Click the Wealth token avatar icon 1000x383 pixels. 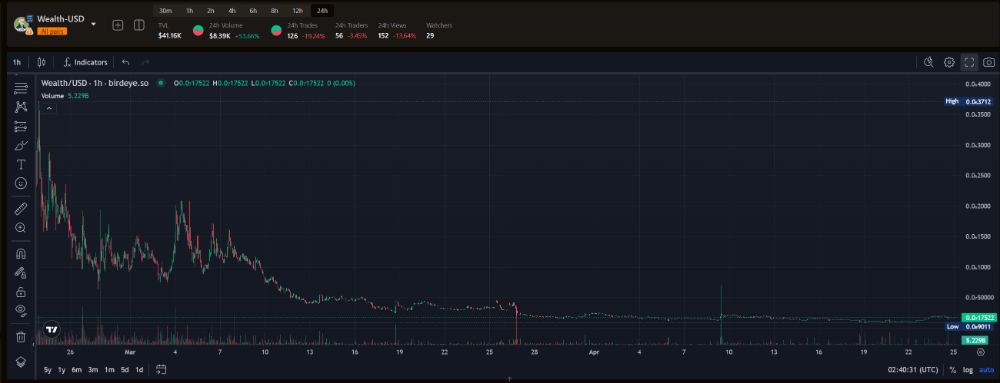(x=23, y=24)
